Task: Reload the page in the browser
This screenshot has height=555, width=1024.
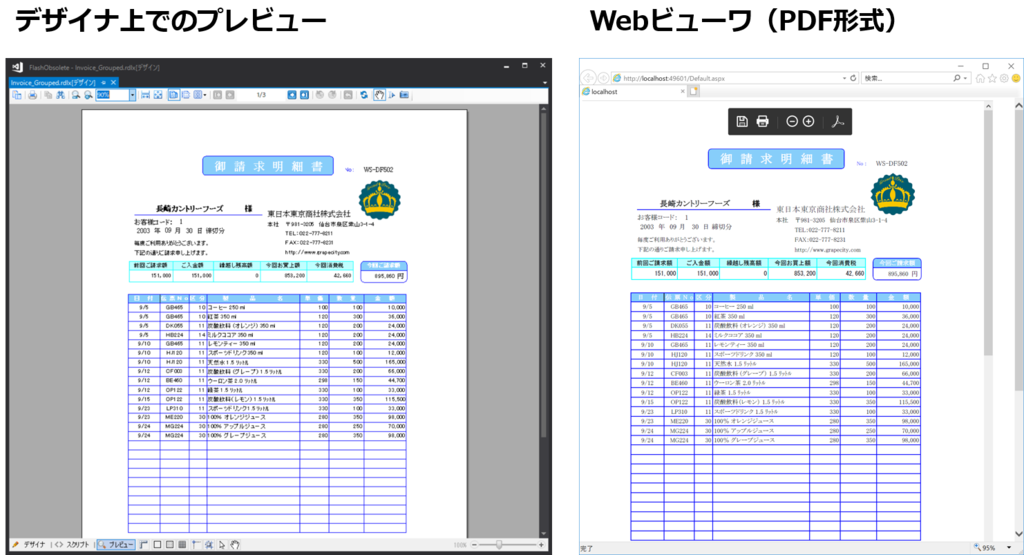Action: [x=853, y=78]
